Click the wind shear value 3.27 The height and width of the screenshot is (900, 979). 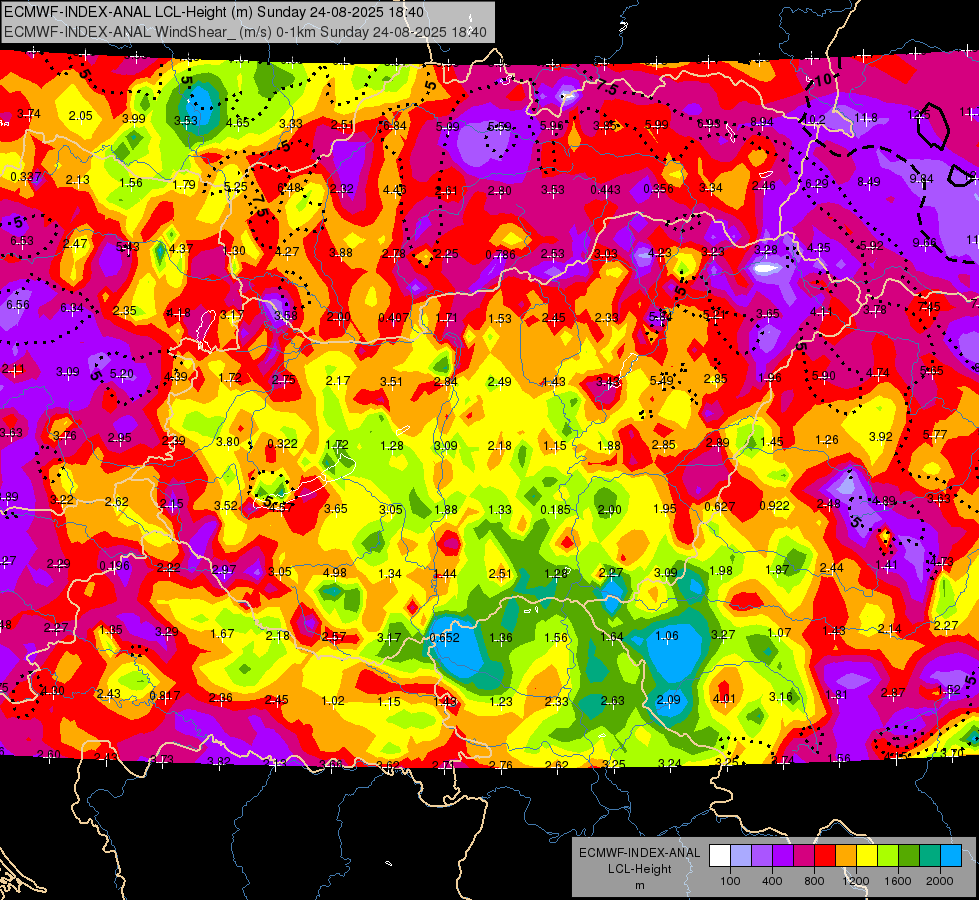(723, 635)
